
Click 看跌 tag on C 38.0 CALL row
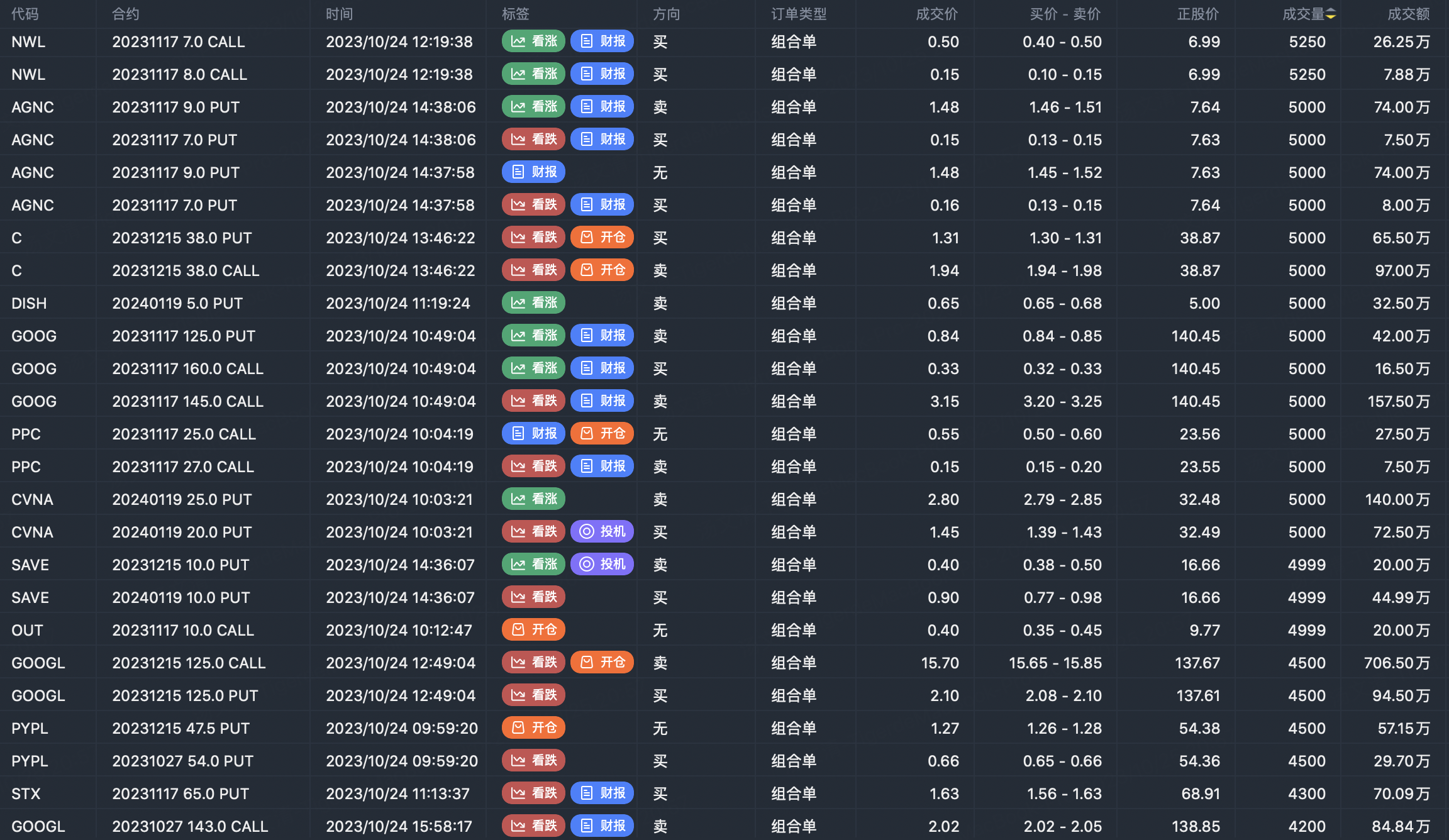click(x=533, y=270)
